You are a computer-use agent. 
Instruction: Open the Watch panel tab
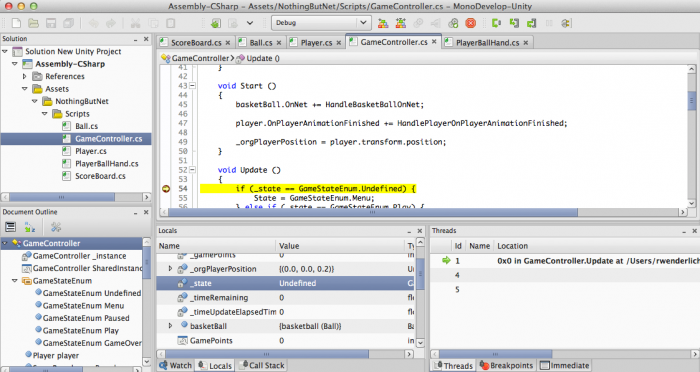pyautogui.click(x=175, y=365)
